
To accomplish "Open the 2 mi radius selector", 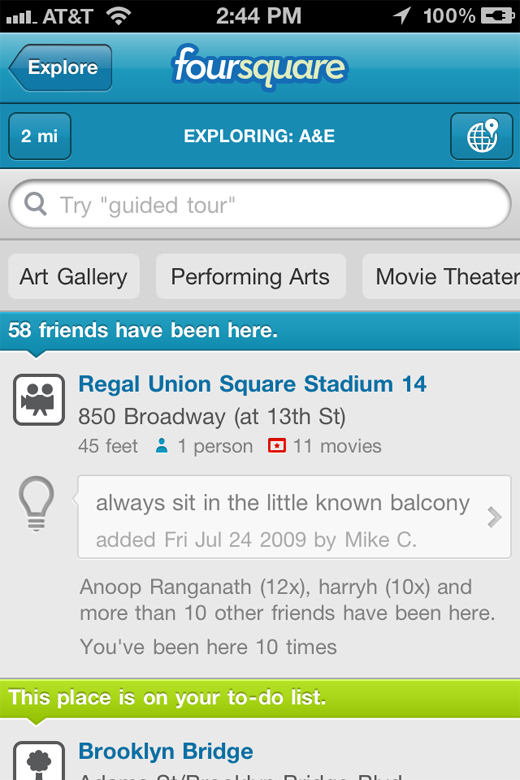I will click(x=40, y=136).
